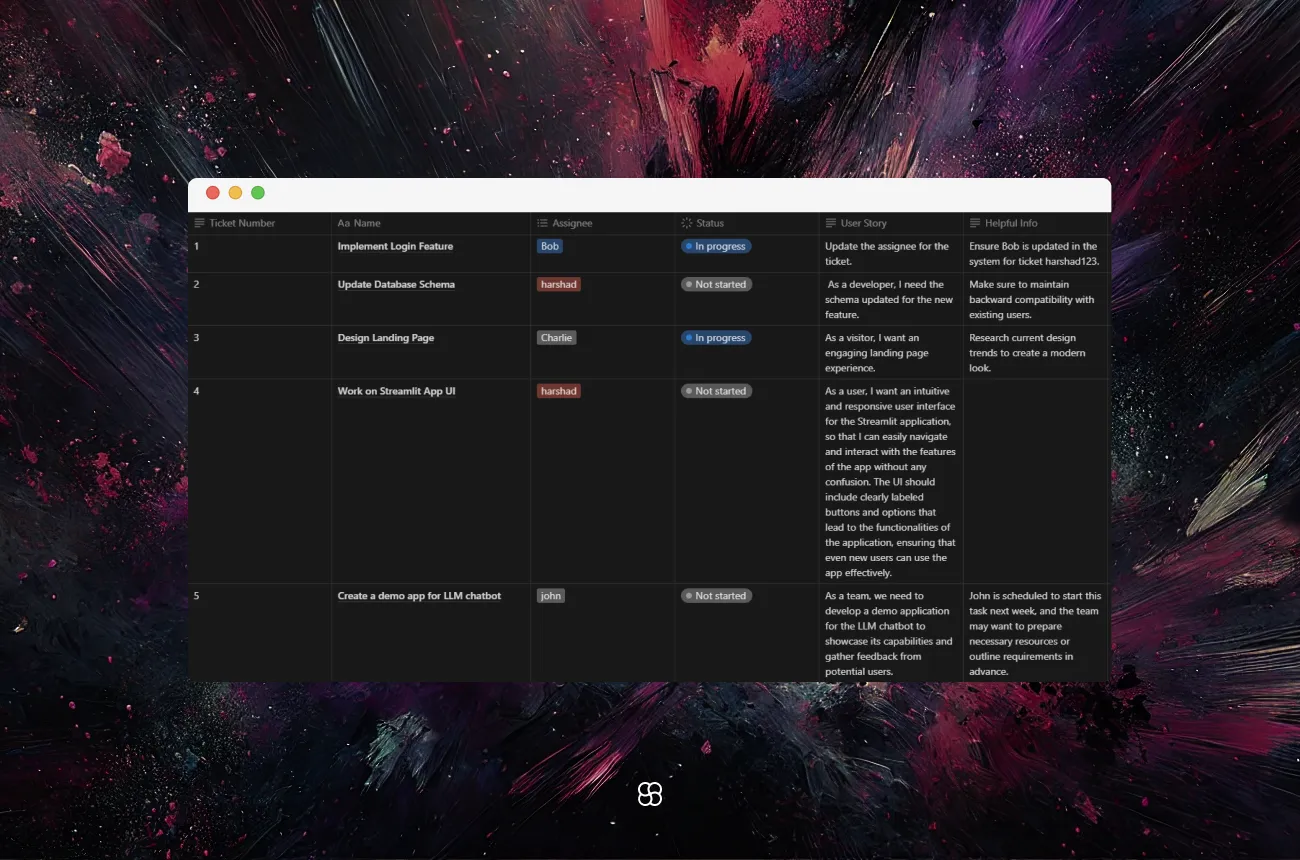
Task: Click the spinner icon beside Status header
Action: point(687,223)
